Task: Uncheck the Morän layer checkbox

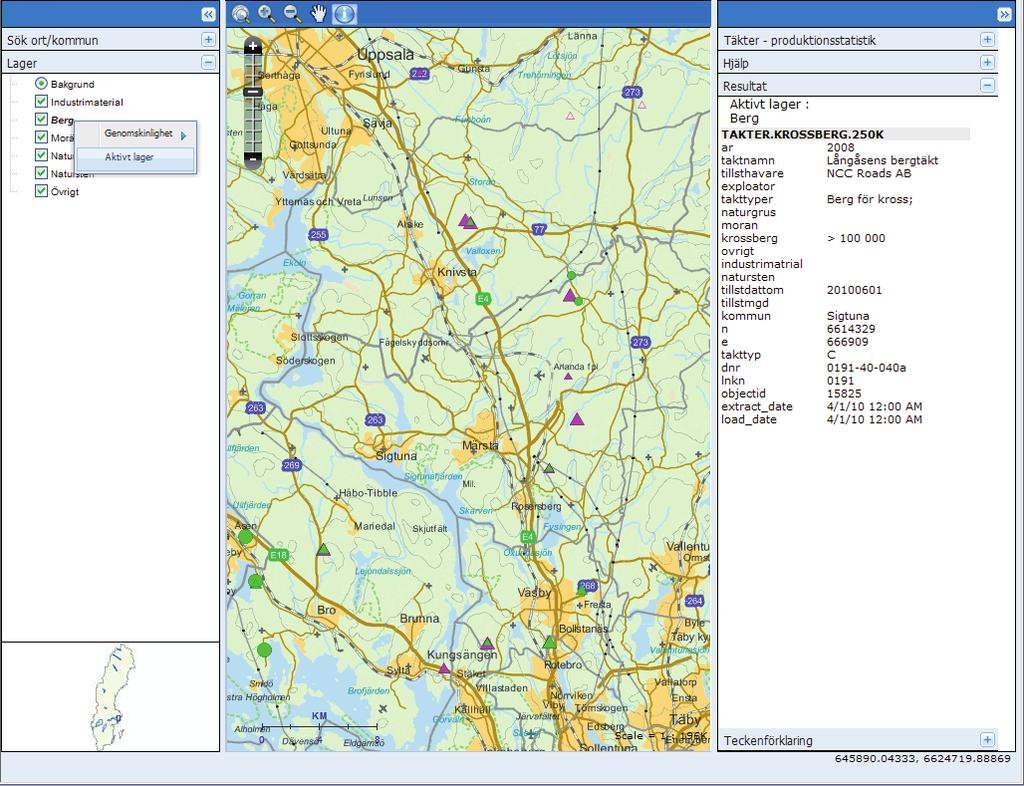Action: tap(41, 137)
